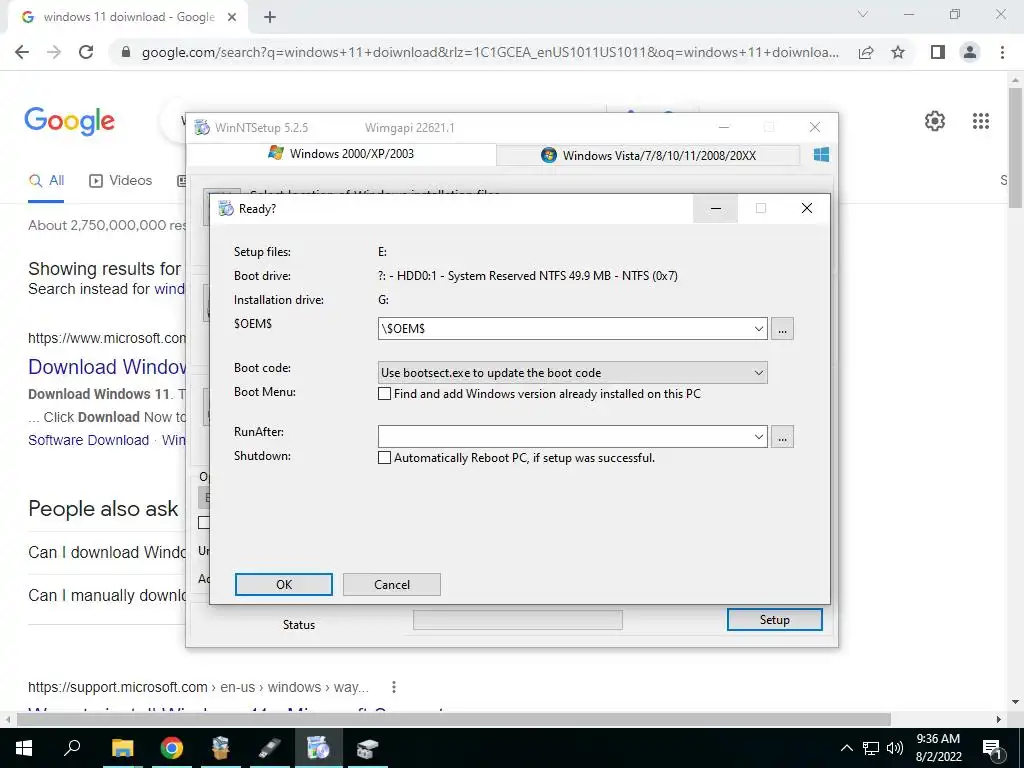Screen dimensions: 1024x768
Task: Open options for support.microsoft.com result
Action: [x=393, y=687]
